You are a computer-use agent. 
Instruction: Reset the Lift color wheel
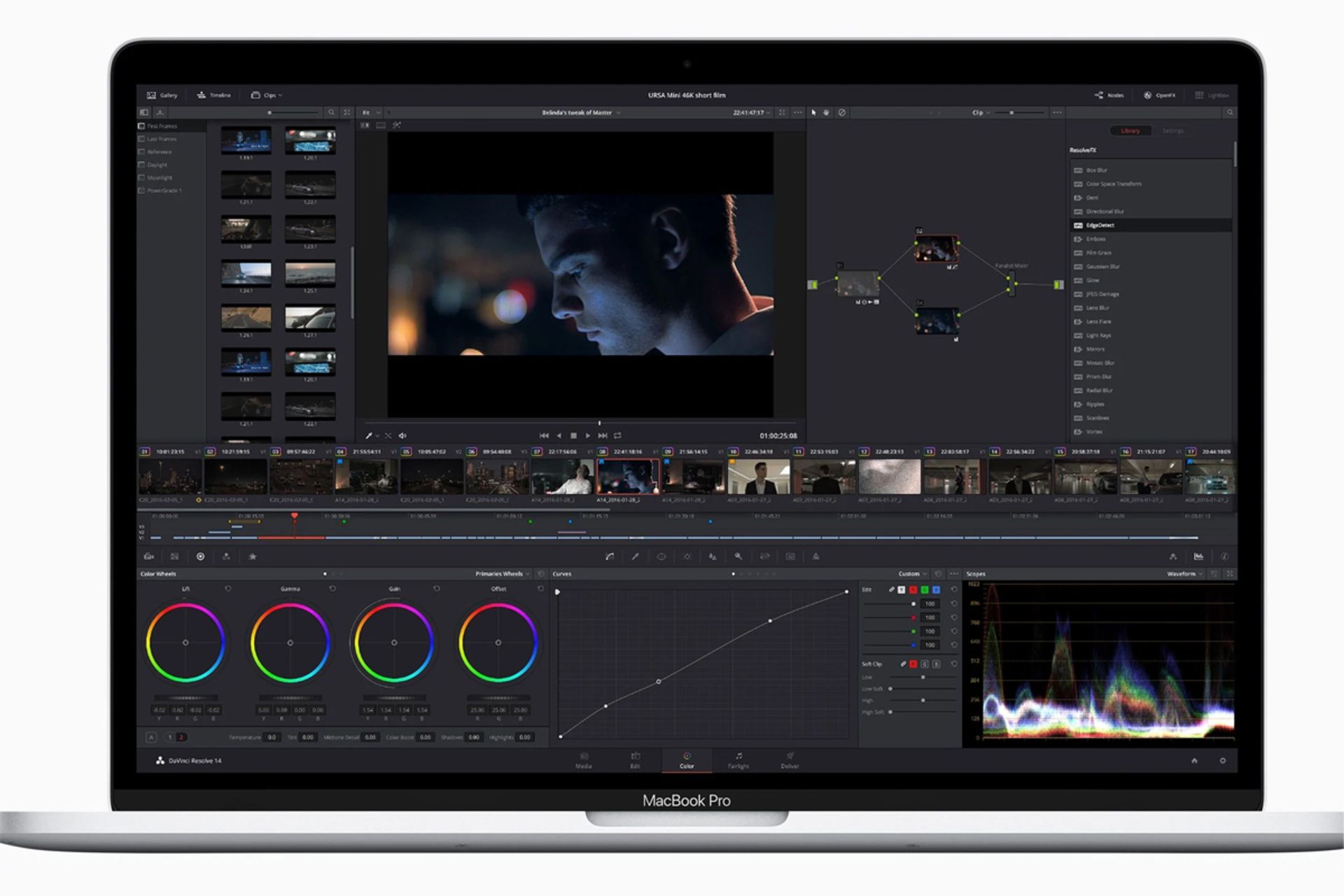(x=228, y=589)
